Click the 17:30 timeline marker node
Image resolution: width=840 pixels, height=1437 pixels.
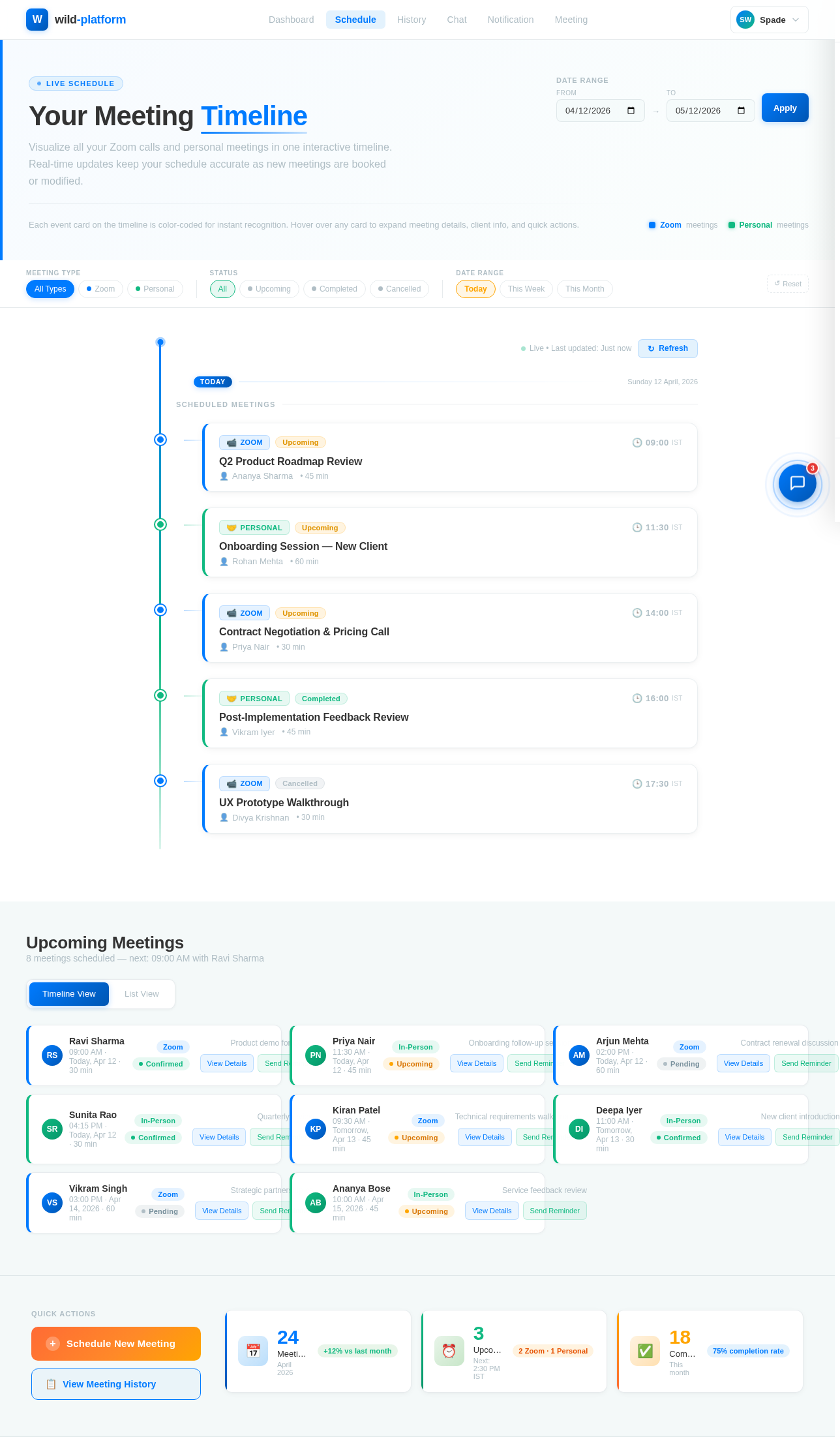coord(160,781)
